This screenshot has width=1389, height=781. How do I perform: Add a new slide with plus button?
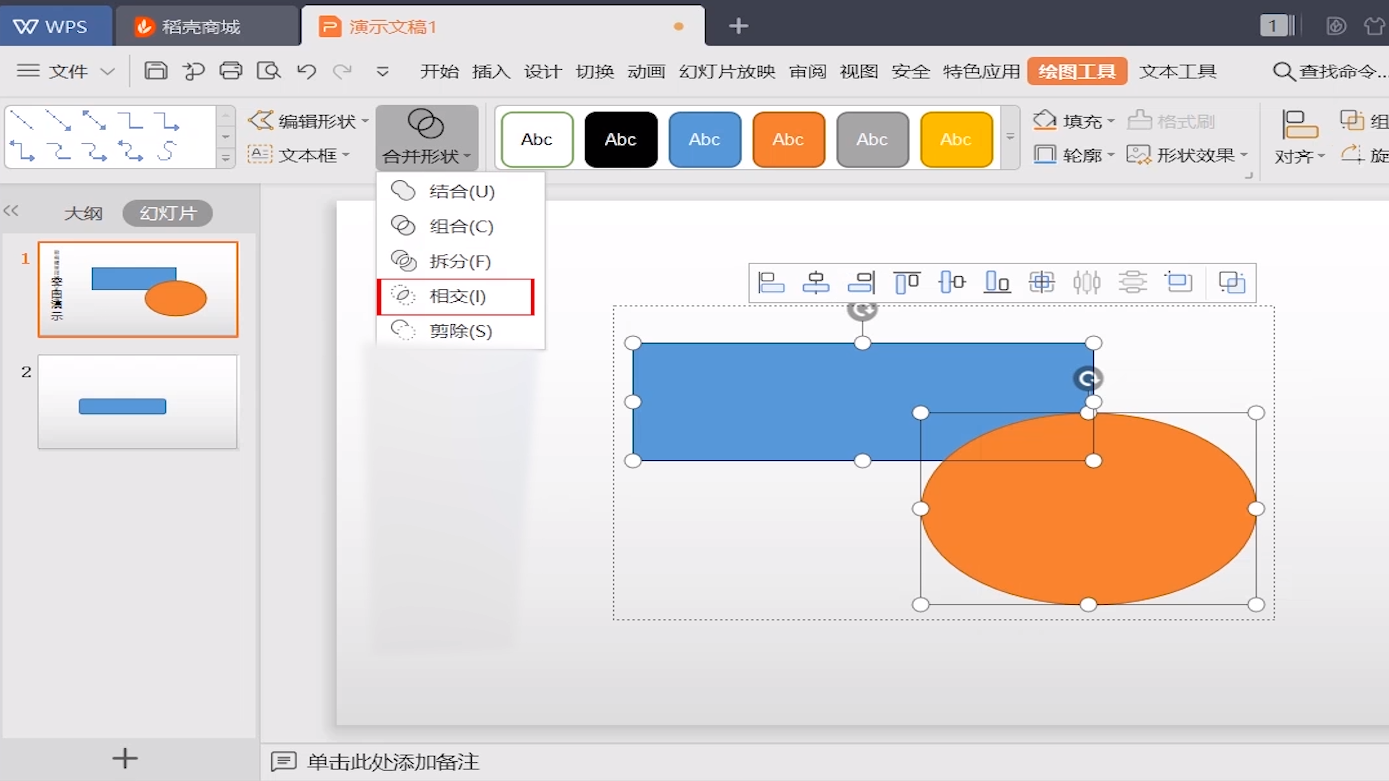pos(125,758)
